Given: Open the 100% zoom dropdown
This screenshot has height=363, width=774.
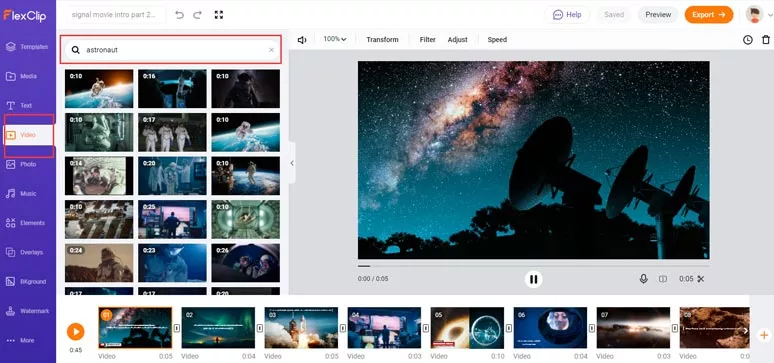Looking at the screenshot, I should click(x=335, y=40).
